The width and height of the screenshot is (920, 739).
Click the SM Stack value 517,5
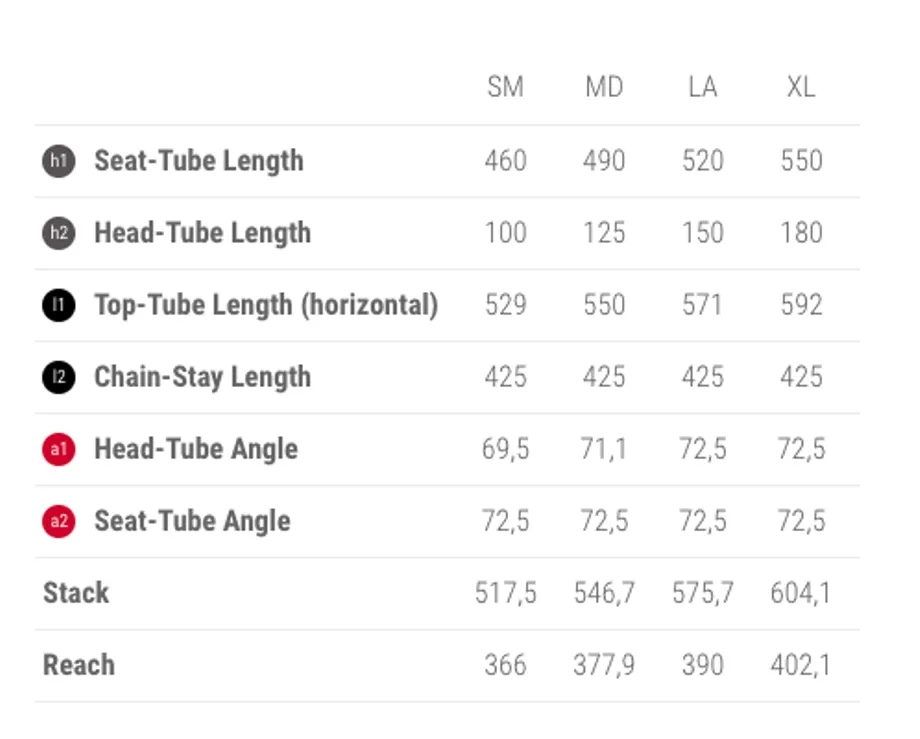(505, 593)
